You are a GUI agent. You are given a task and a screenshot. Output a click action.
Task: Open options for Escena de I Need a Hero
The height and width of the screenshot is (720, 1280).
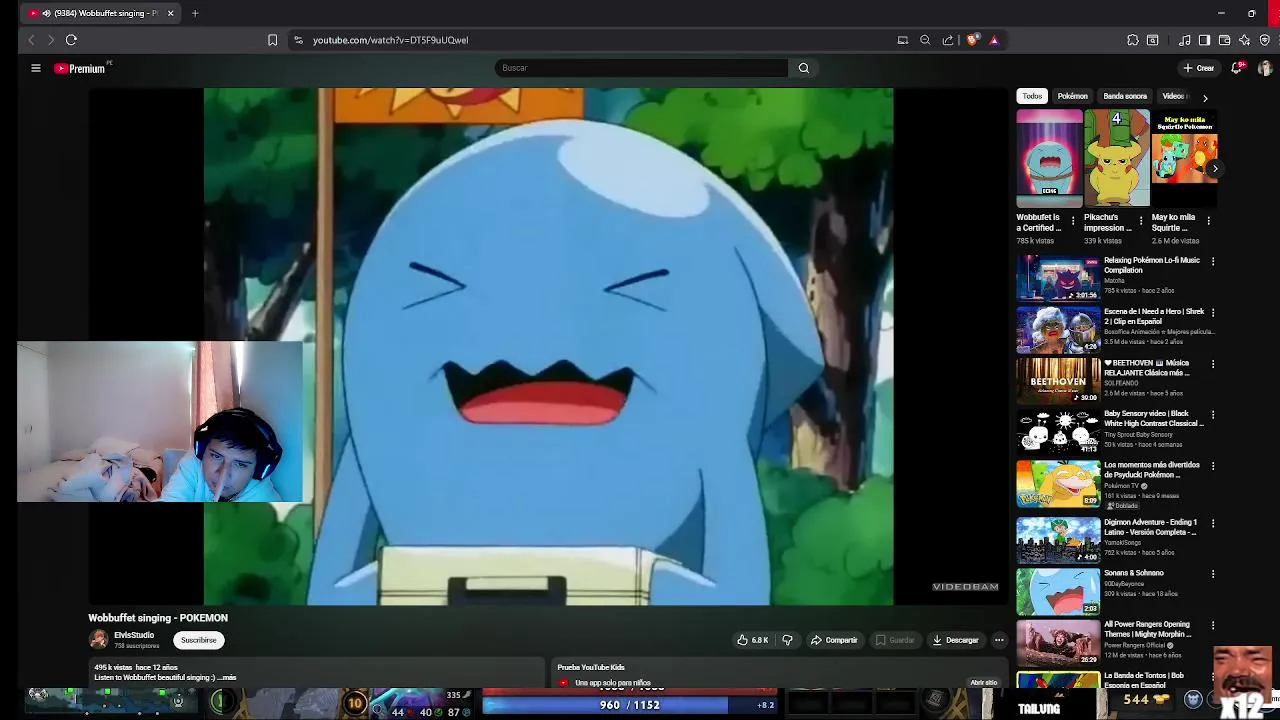point(1213,313)
